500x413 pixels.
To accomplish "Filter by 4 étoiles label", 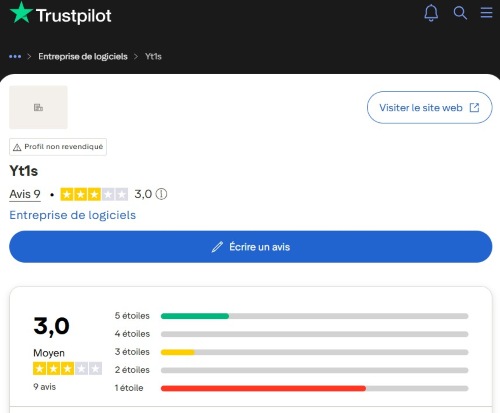I will click(x=132, y=334).
